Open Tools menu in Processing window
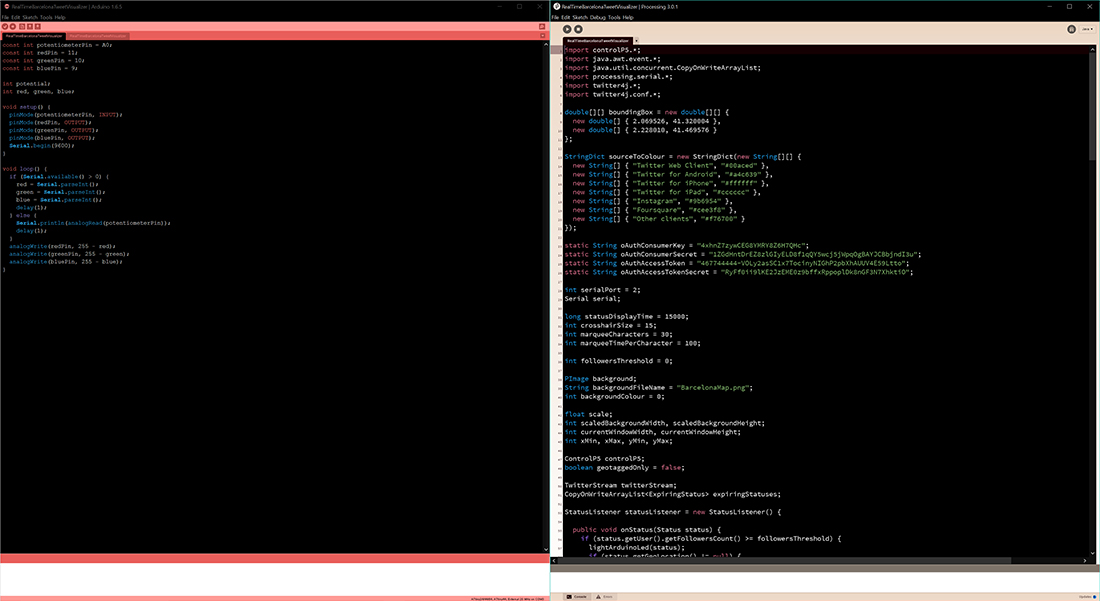 point(615,18)
